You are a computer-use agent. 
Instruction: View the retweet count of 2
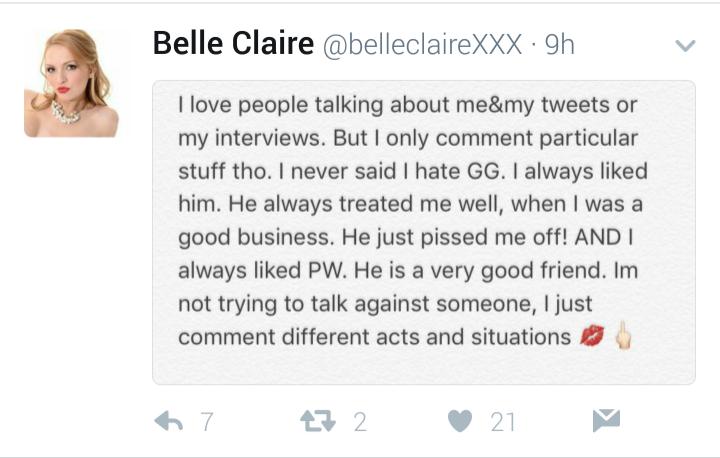(x=360, y=422)
